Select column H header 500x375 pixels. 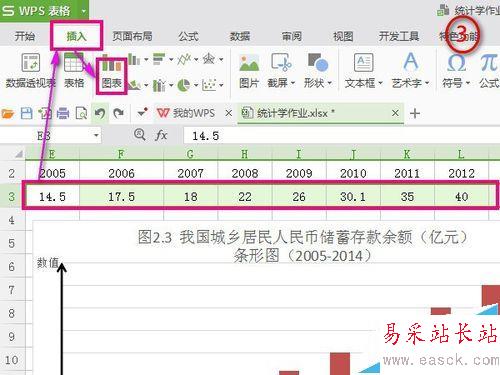point(245,154)
